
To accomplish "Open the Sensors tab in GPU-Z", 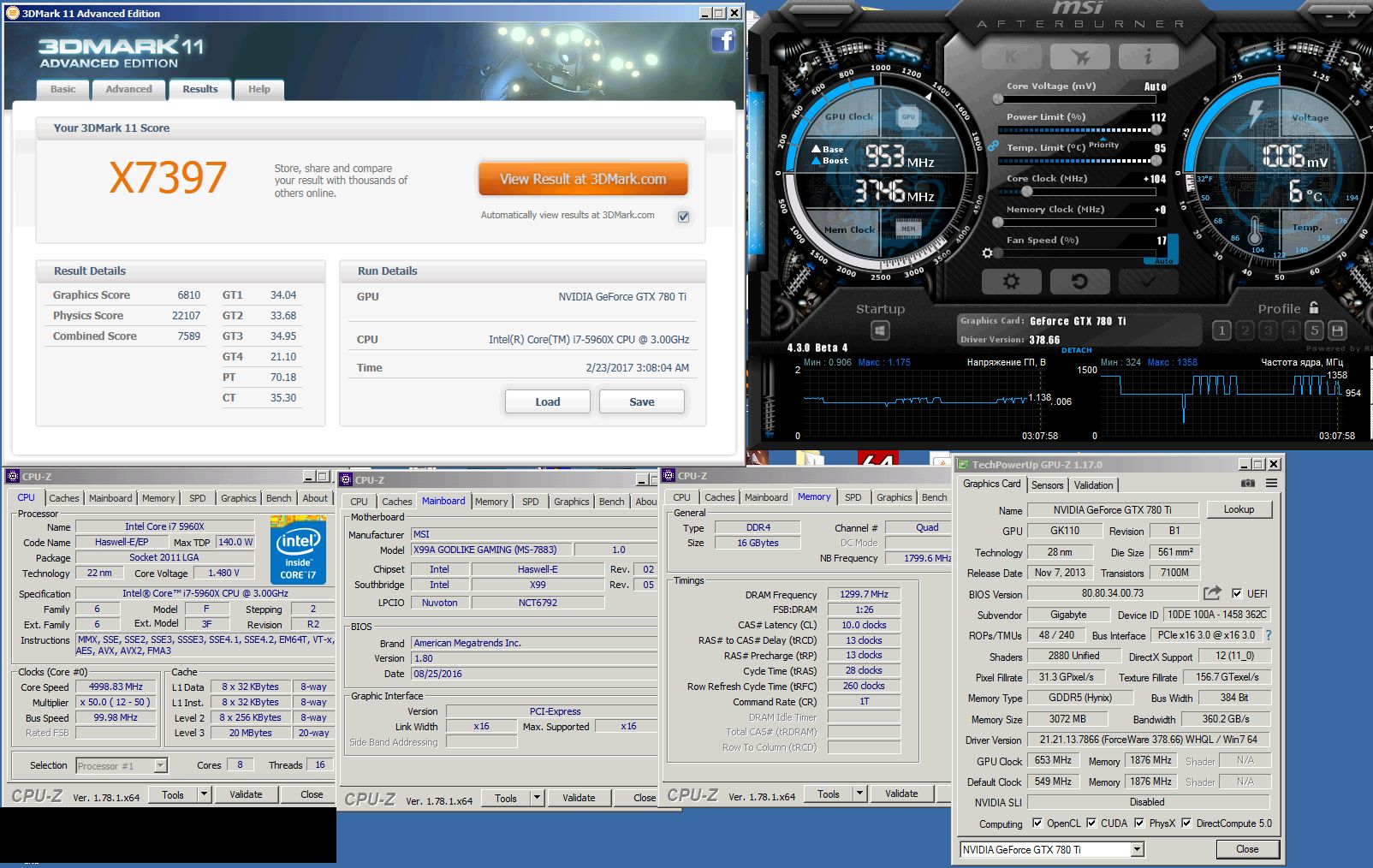I will pos(1047,485).
